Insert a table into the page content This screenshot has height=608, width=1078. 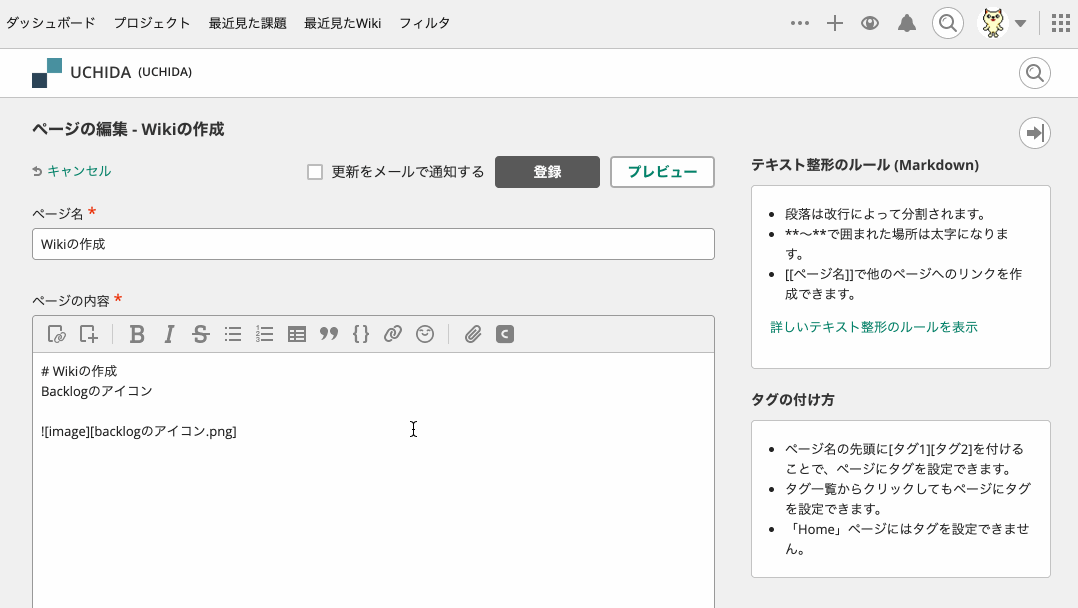pyautogui.click(x=297, y=334)
